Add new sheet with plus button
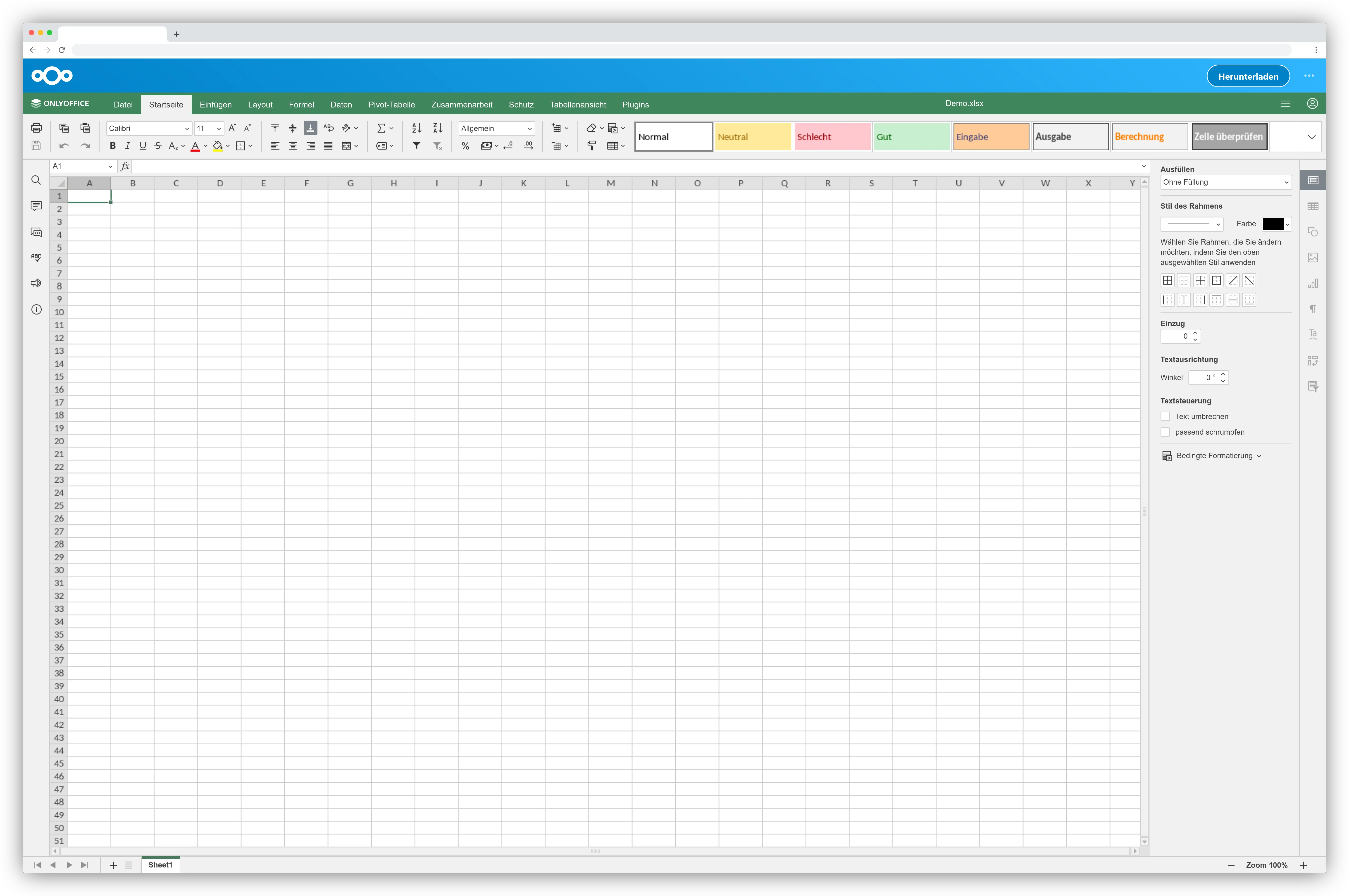 [x=113, y=865]
